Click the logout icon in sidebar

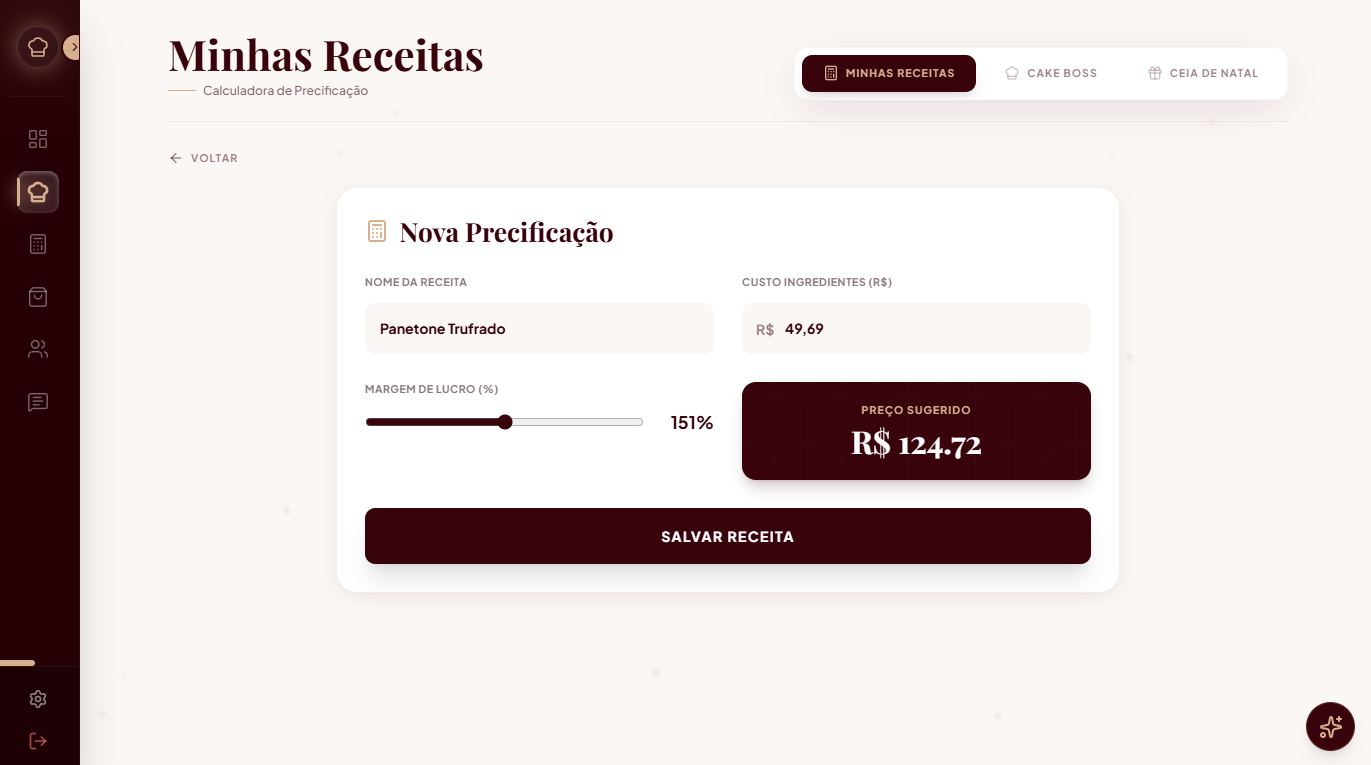pos(38,741)
